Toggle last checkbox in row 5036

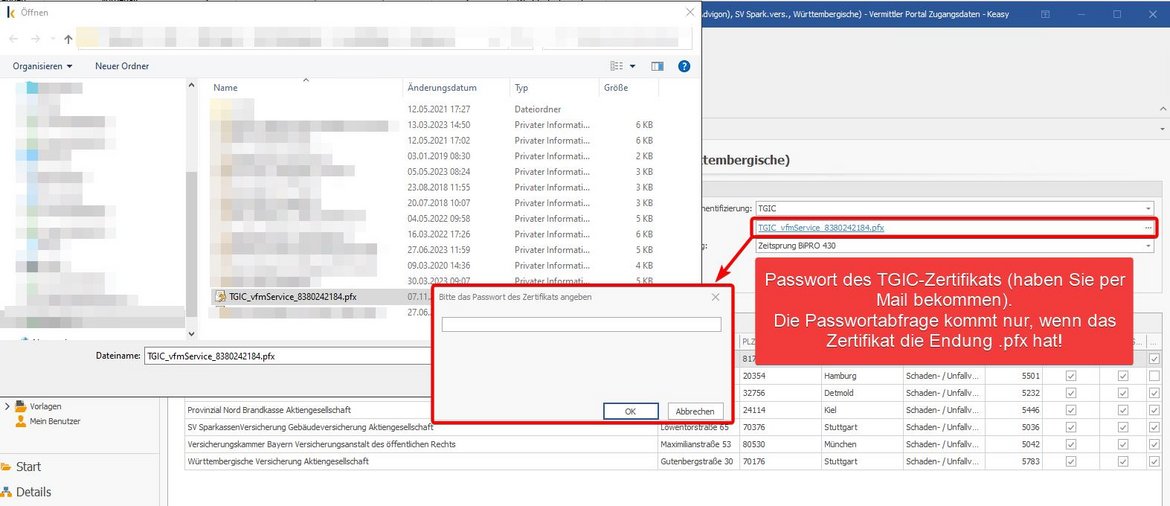(x=1155, y=427)
